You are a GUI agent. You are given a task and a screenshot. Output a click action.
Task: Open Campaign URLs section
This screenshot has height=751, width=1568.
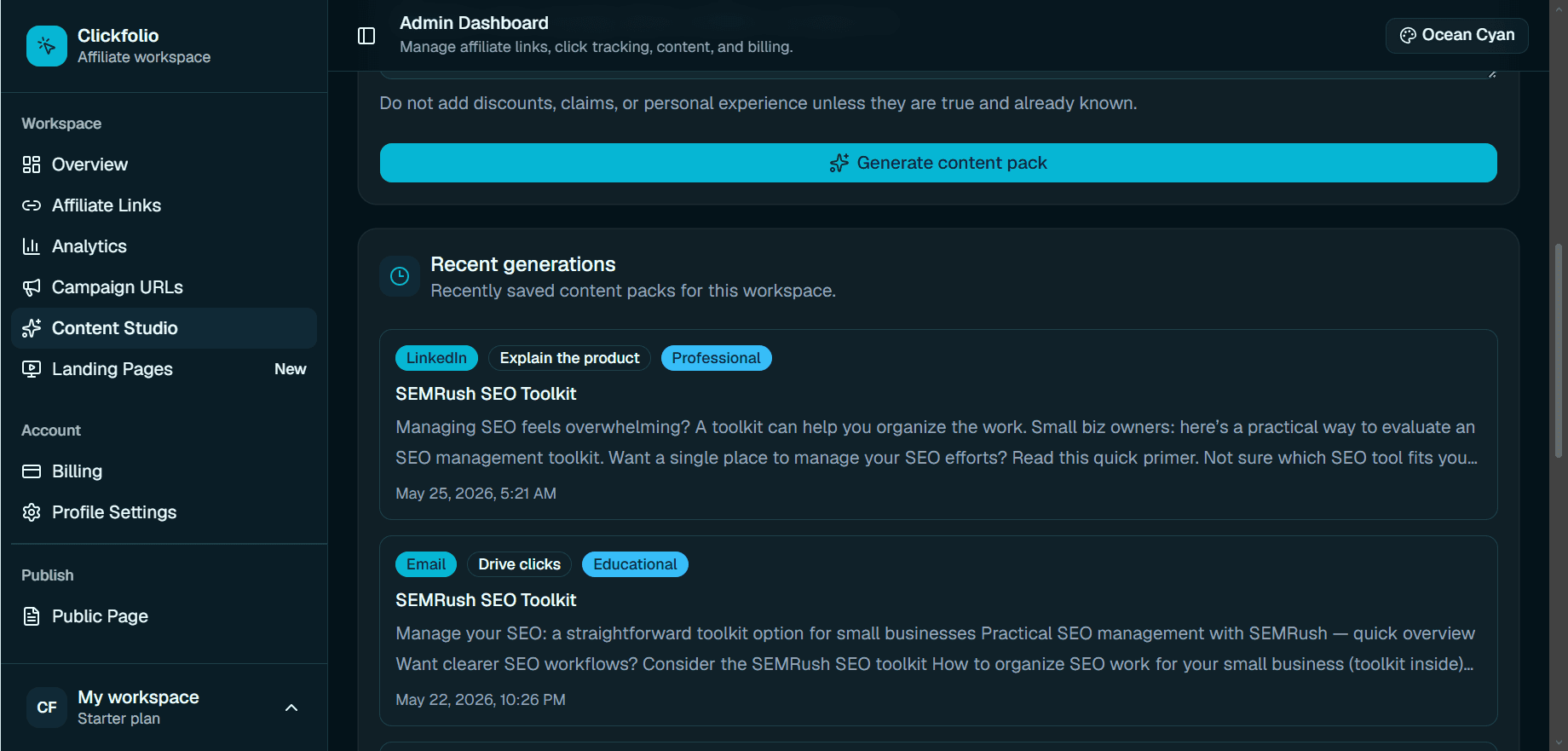click(x=164, y=287)
